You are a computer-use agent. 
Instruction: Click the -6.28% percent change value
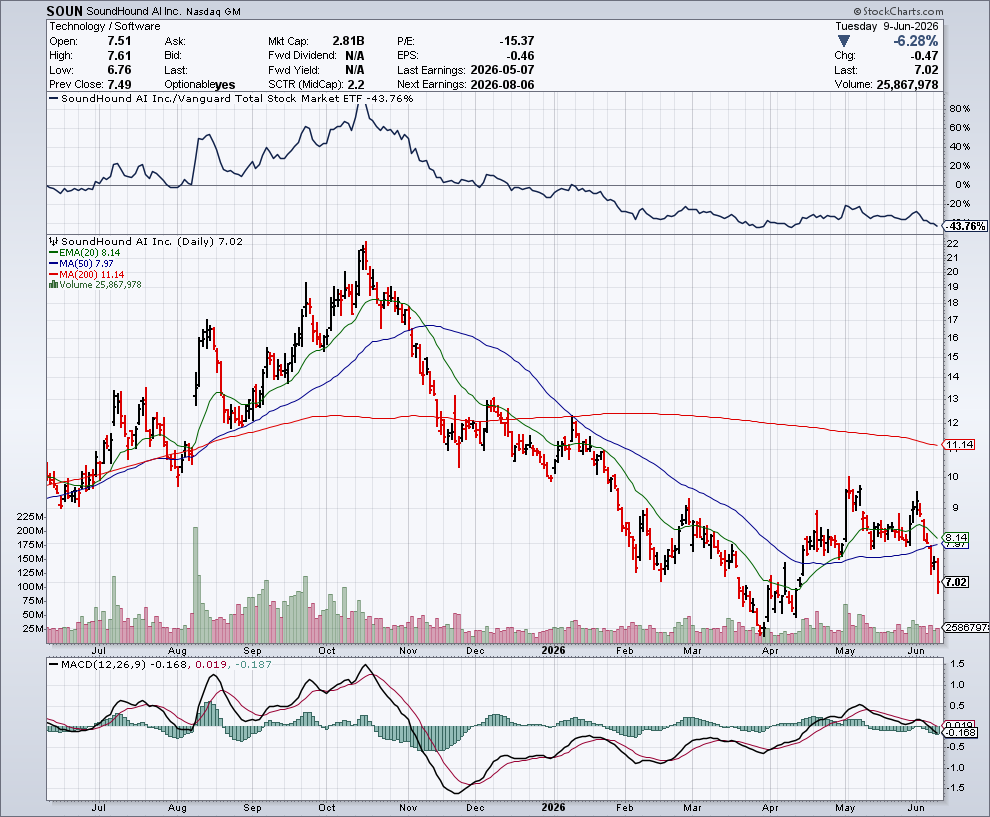915,41
